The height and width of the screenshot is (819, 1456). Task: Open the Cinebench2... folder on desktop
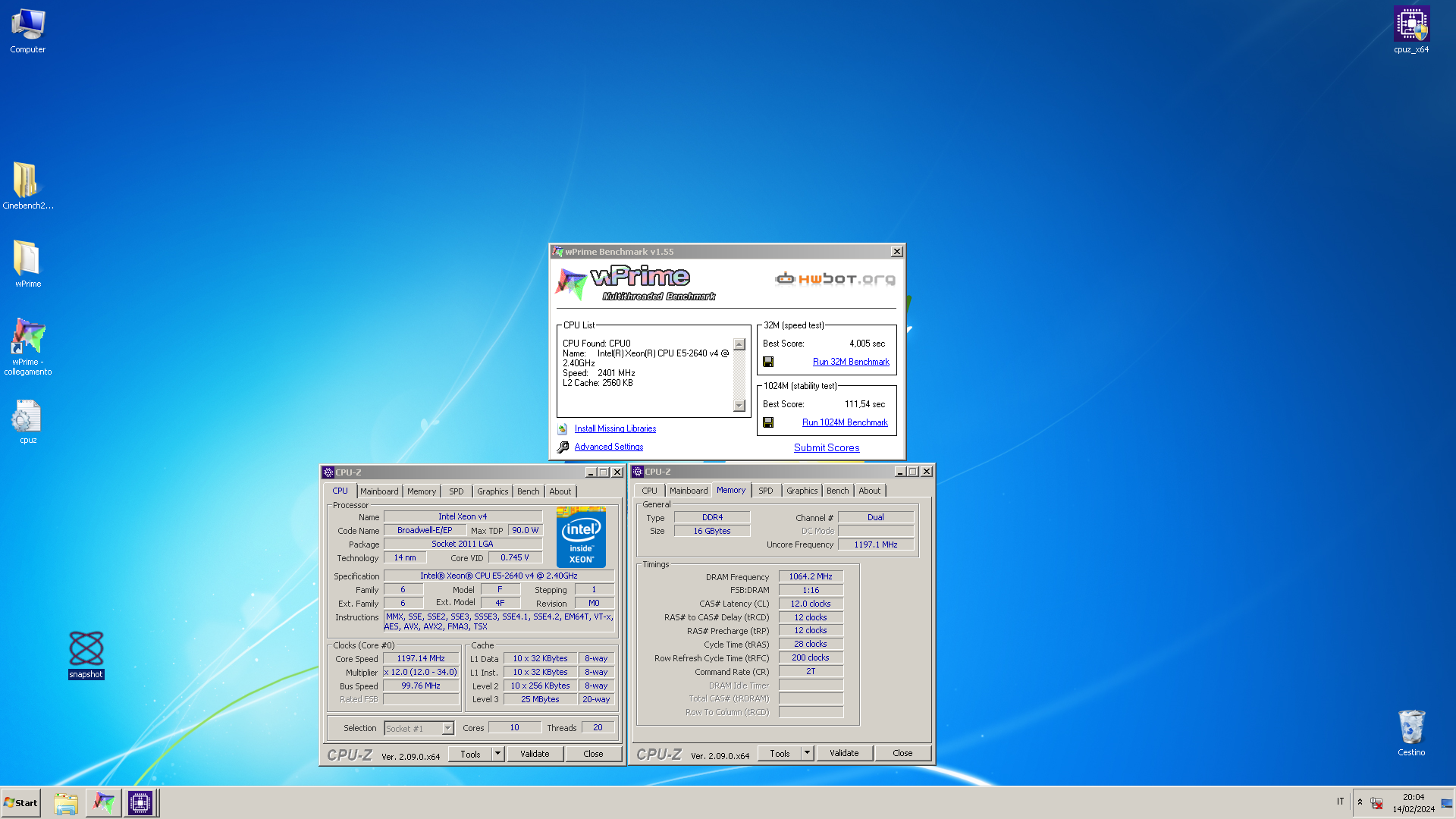tap(28, 186)
